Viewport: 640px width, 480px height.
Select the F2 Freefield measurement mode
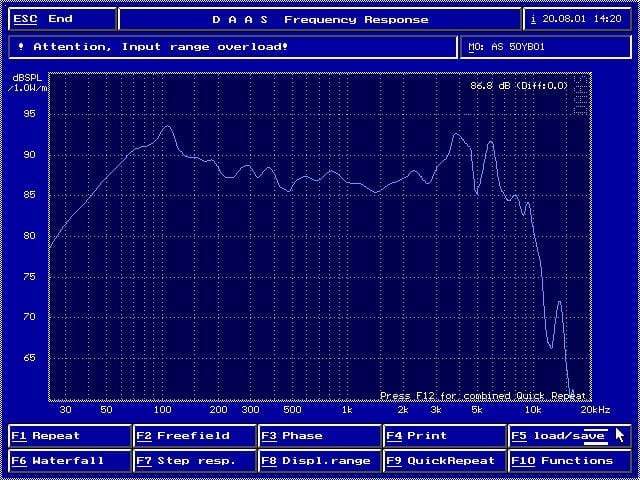(x=195, y=436)
